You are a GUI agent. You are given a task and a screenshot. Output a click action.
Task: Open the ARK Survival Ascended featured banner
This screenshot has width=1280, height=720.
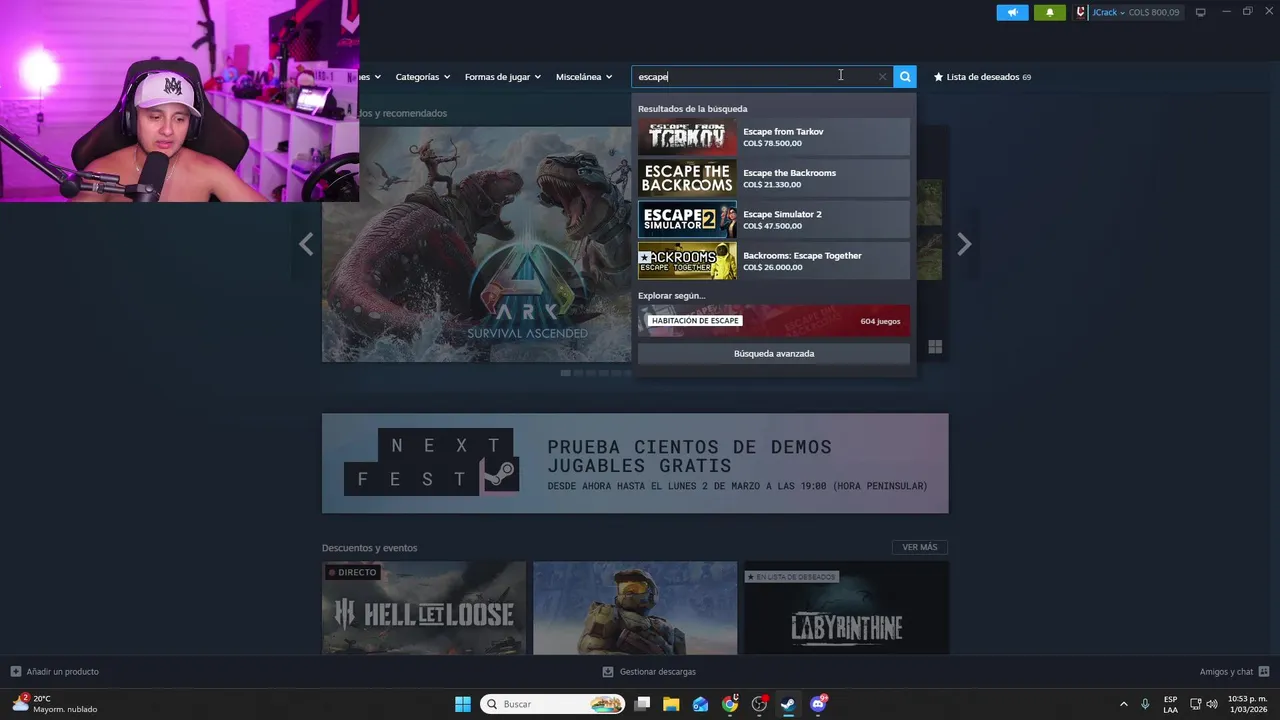click(x=477, y=244)
